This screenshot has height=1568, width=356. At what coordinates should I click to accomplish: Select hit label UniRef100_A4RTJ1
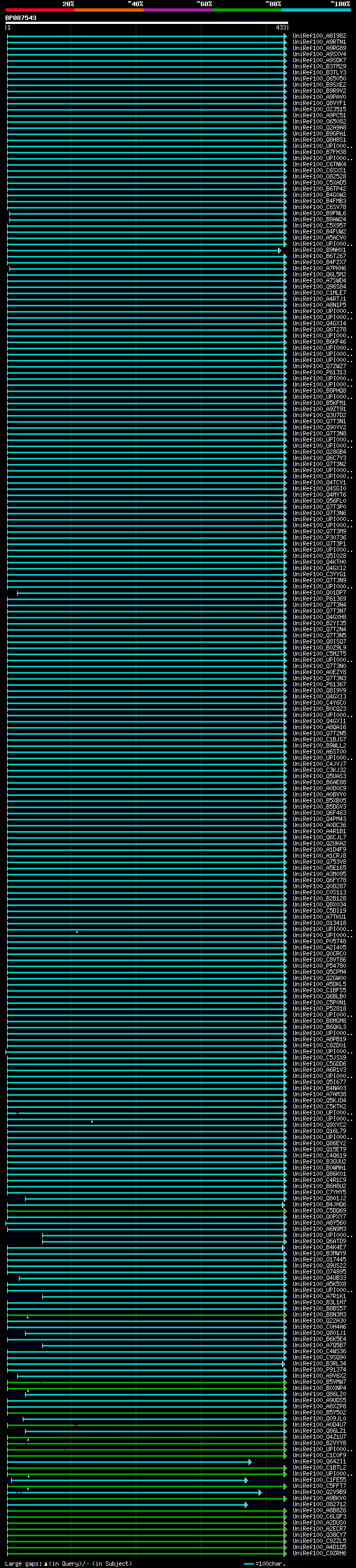tap(319, 299)
